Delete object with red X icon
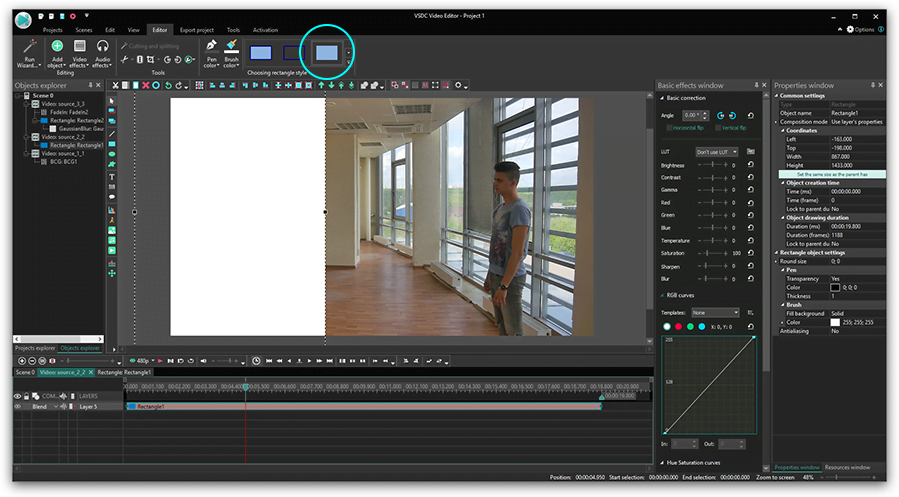This screenshot has height=497, width=899. pyautogui.click(x=146, y=85)
